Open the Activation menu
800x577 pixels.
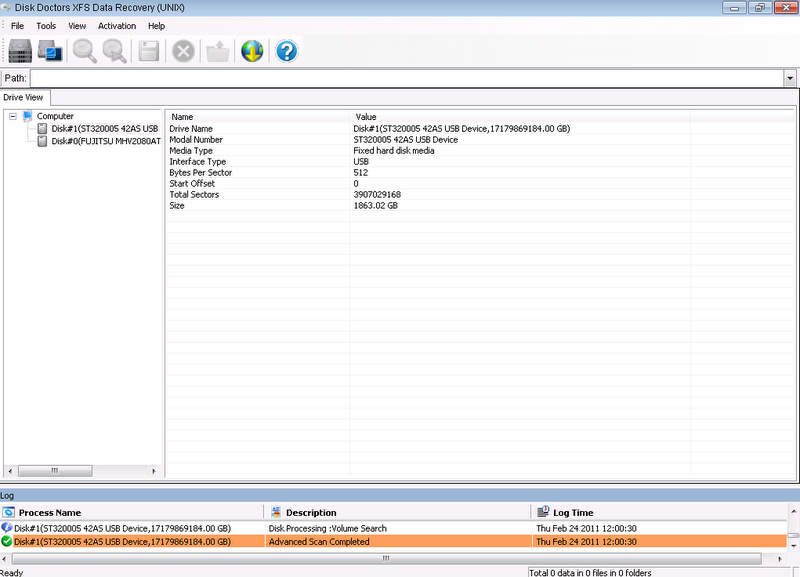click(x=117, y=26)
